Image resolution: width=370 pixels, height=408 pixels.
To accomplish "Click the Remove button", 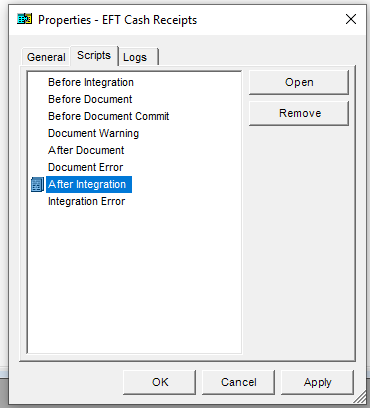I will tap(299, 113).
